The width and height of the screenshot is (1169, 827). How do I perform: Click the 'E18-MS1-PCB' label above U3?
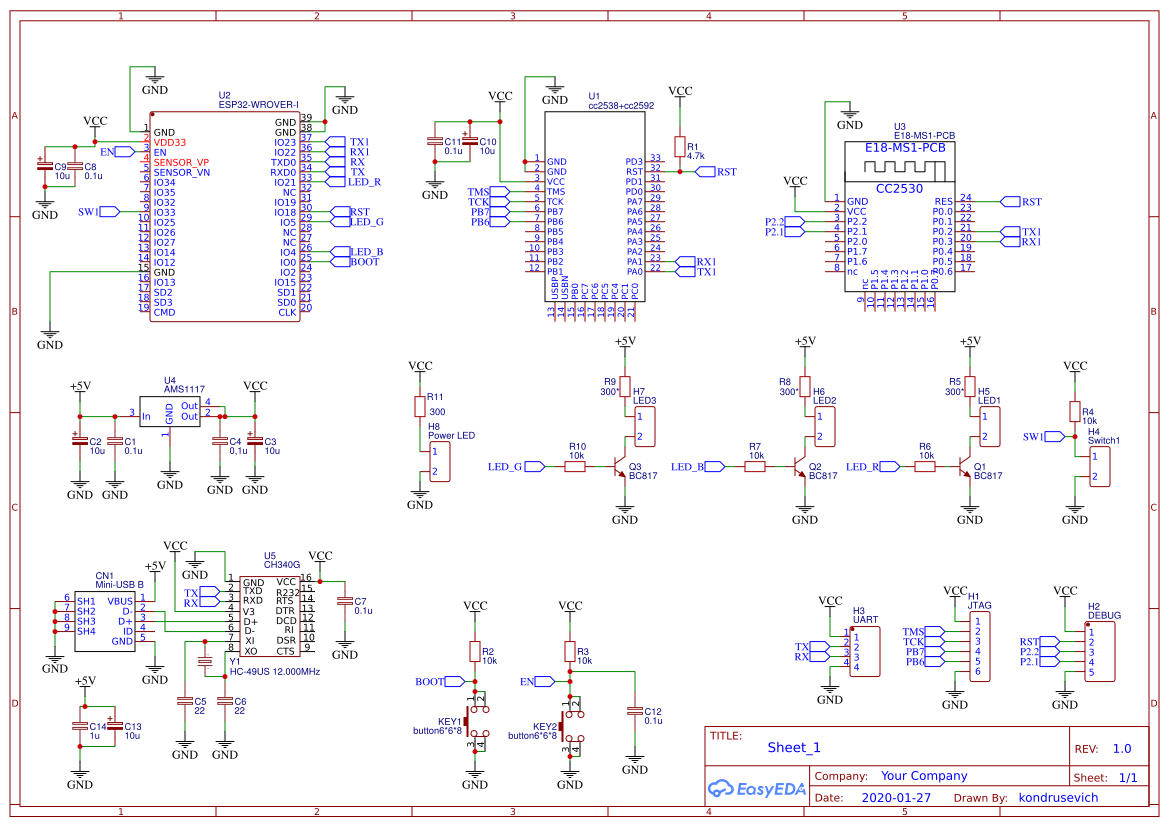(924, 136)
